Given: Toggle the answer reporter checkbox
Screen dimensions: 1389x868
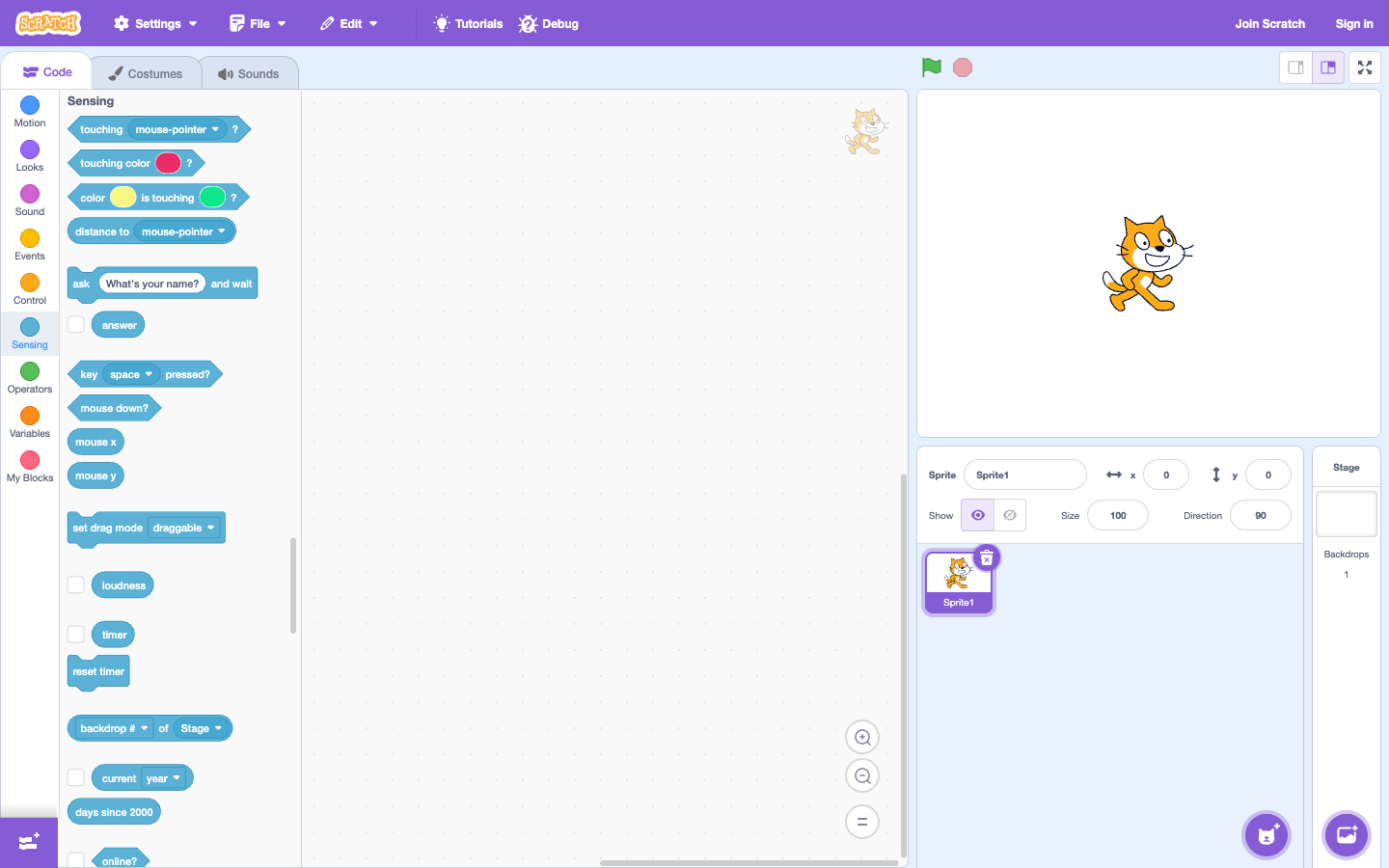Looking at the screenshot, I should pyautogui.click(x=75, y=325).
